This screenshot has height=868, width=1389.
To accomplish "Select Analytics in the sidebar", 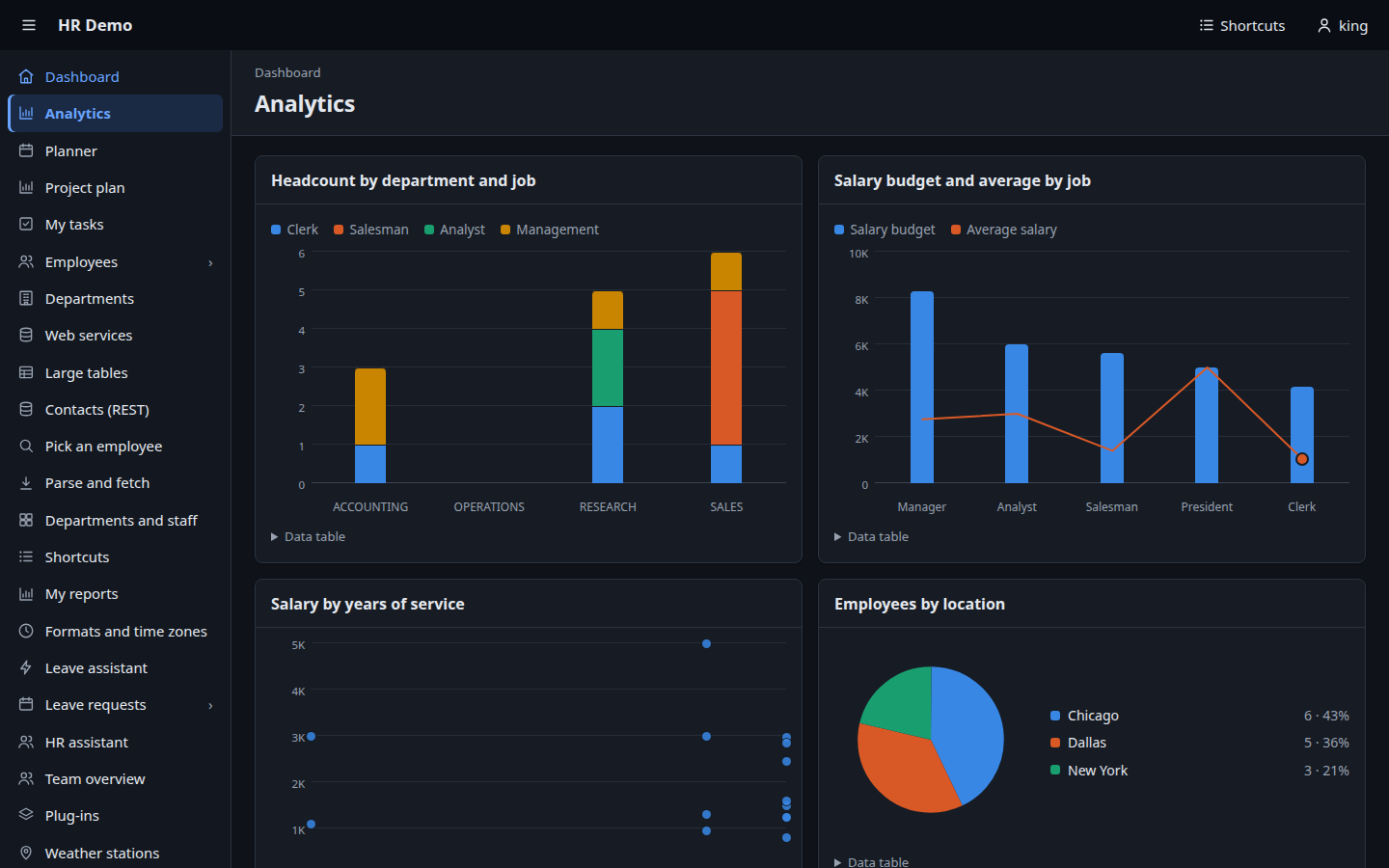I will click(x=116, y=113).
